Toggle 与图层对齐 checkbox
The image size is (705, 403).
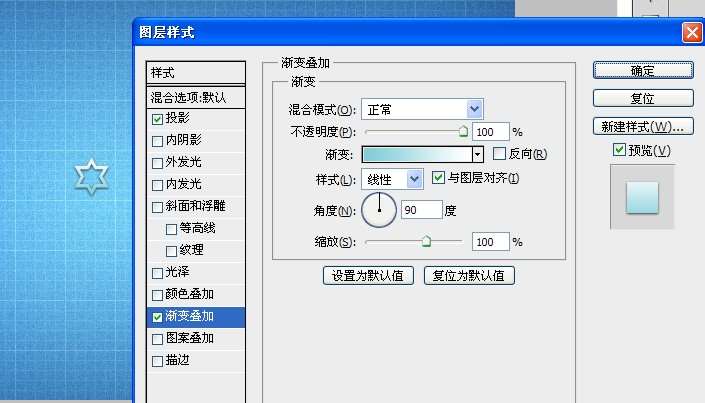coord(438,178)
